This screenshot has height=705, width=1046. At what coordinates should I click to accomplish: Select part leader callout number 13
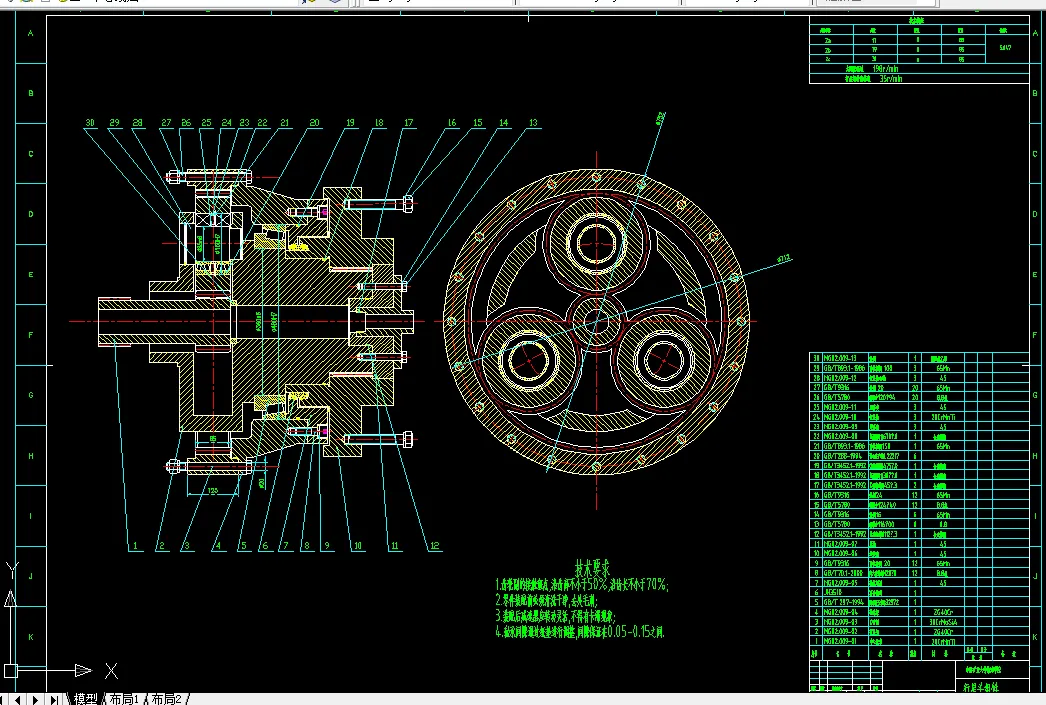tap(533, 123)
